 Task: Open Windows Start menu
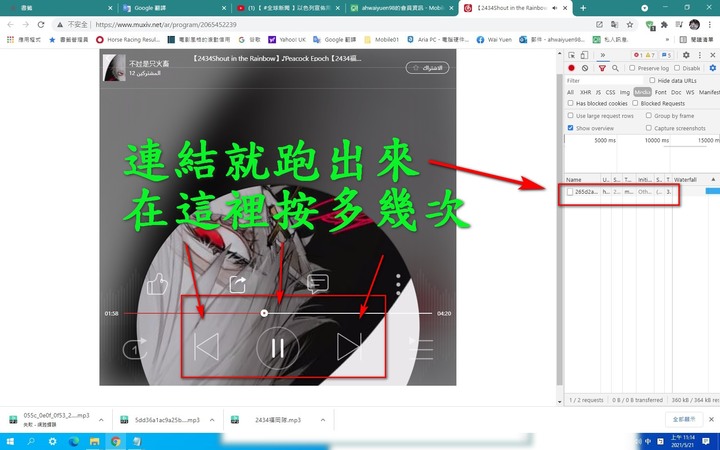pyautogui.click(x=10, y=442)
